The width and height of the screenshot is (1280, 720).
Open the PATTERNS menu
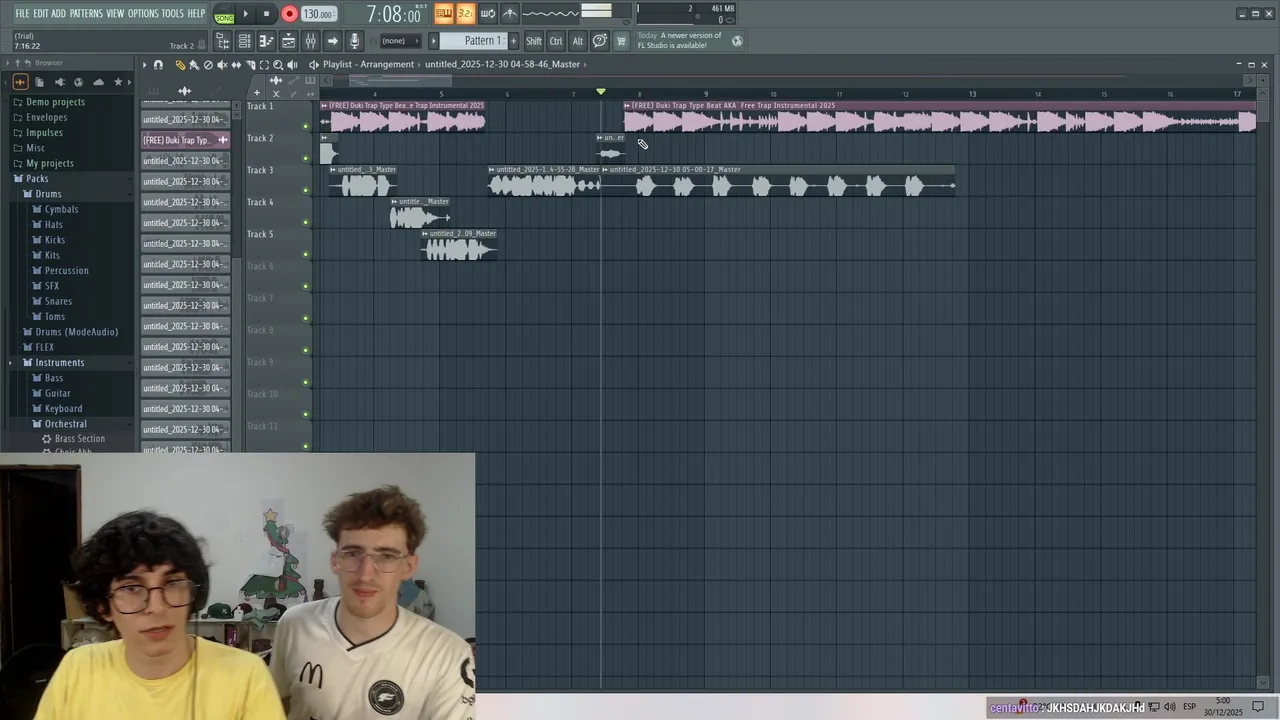(x=86, y=14)
